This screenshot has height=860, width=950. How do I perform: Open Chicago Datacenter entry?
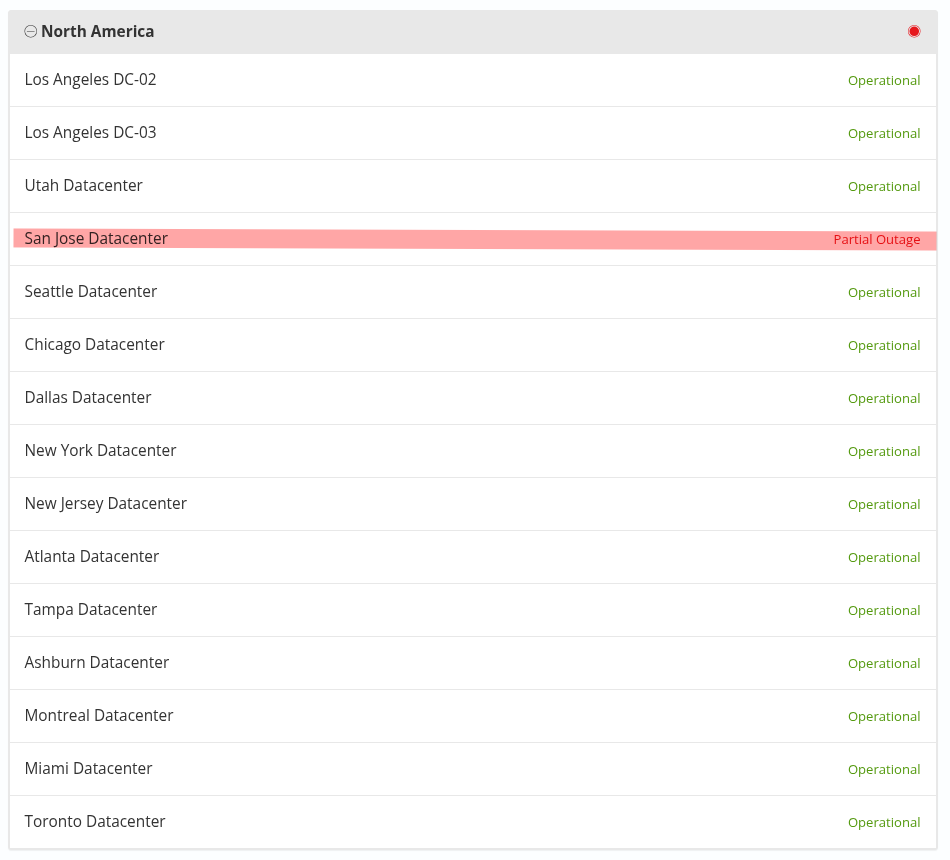coord(94,345)
